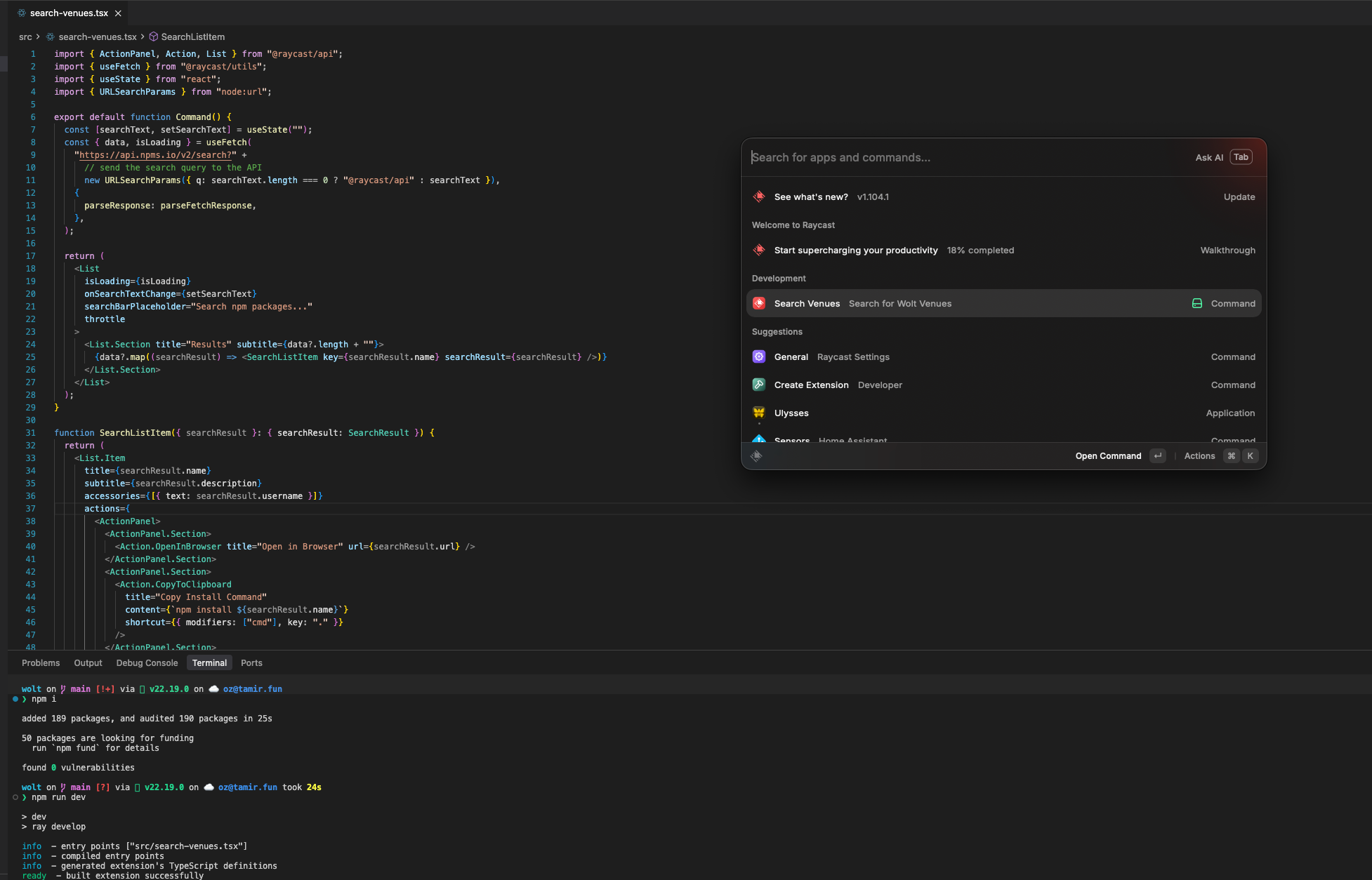Click the React file icon in search-venues.tsx tab
1372x880 pixels.
pyautogui.click(x=22, y=13)
